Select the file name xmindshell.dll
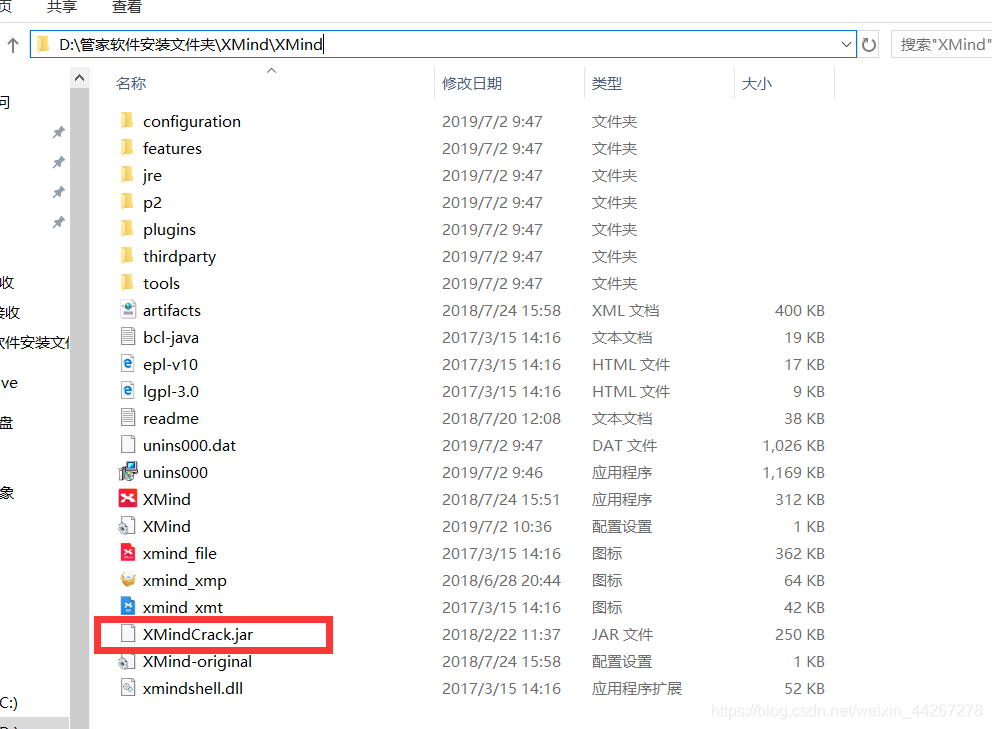Screen dimensions: 992x729 pyautogui.click(x=193, y=688)
